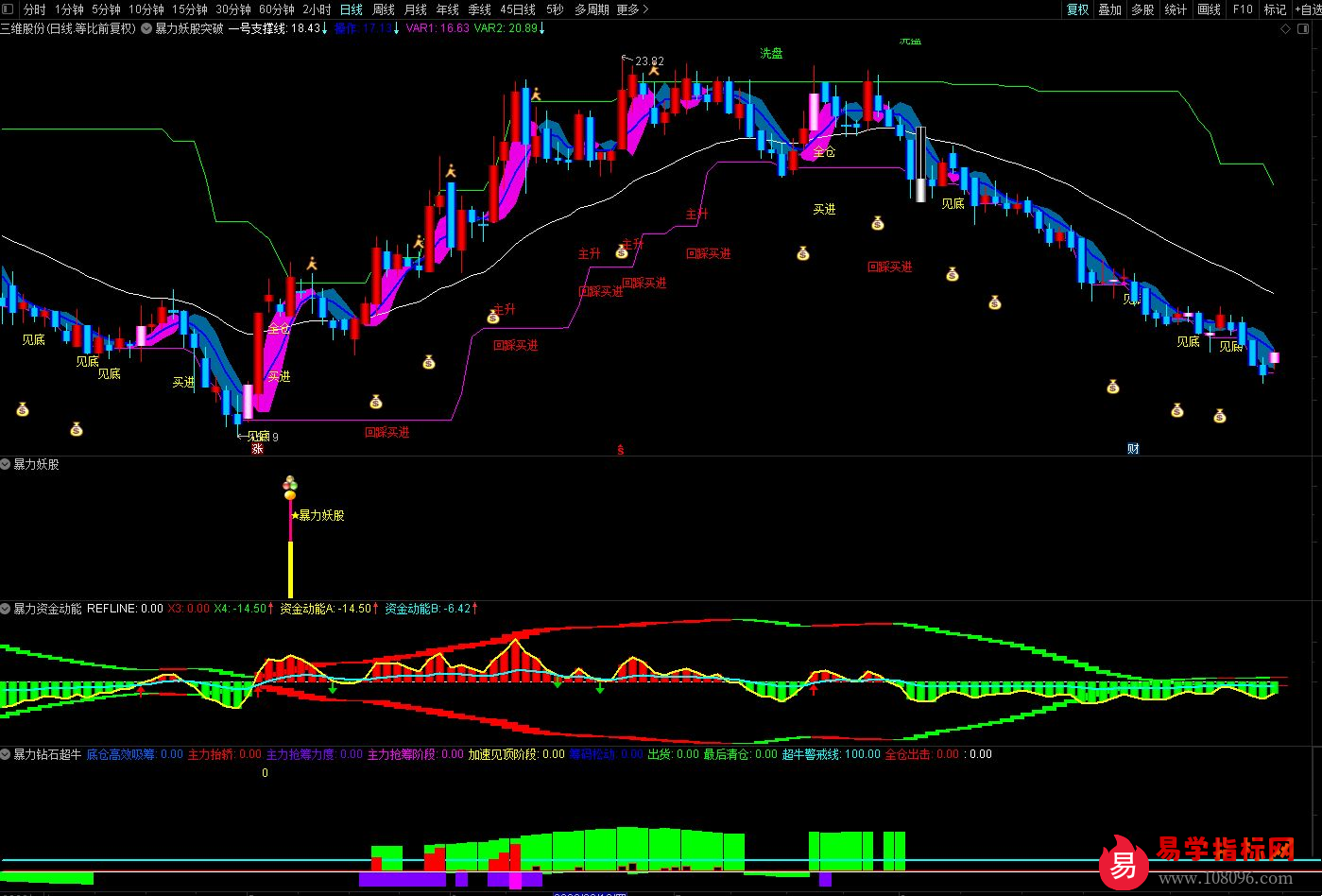Viewport: 1322px width, 896px height.
Task: Collapse the 暴力妖股突破 indicator chevron
Action: point(146,28)
